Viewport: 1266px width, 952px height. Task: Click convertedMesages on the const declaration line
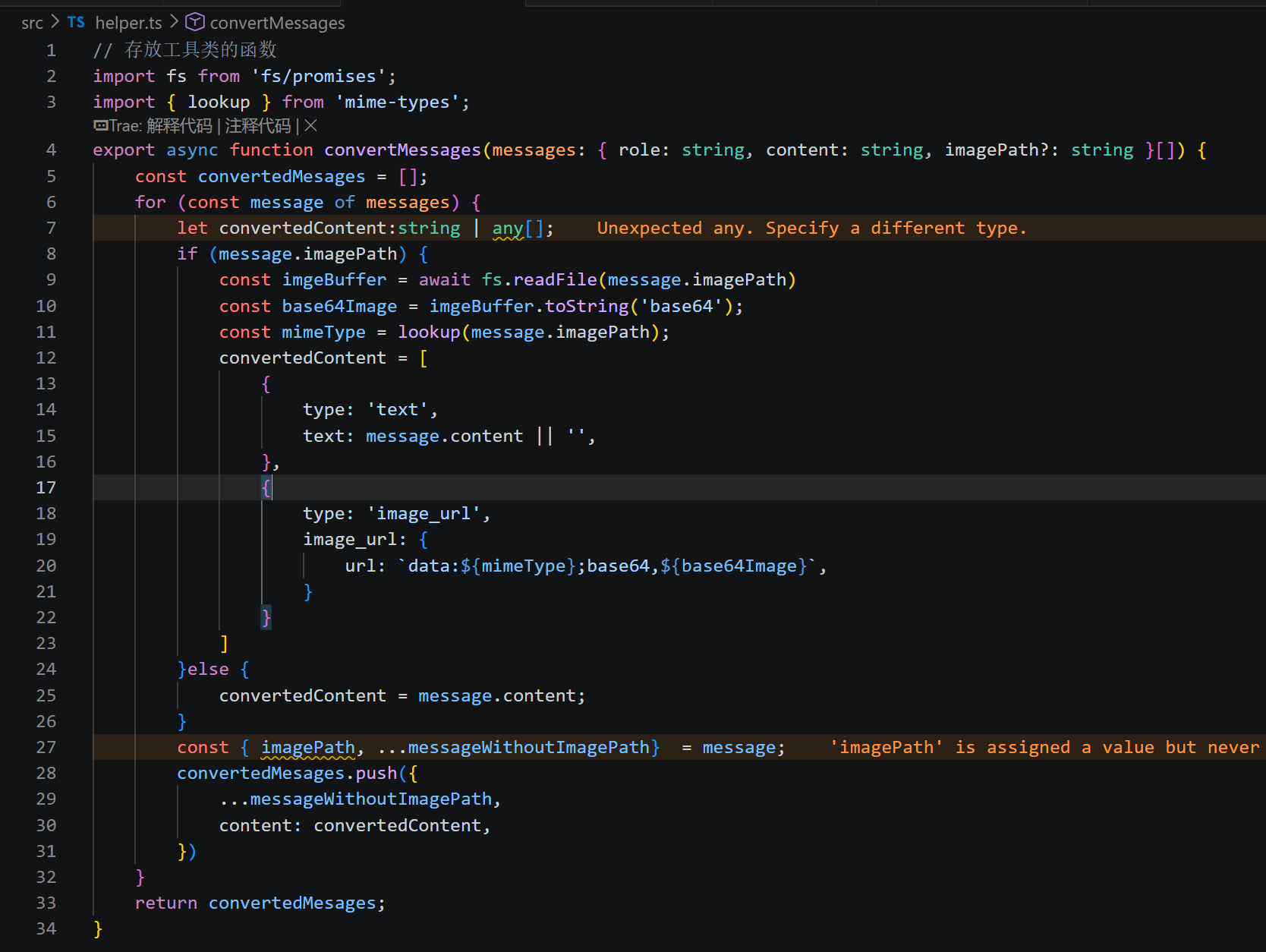[282, 177]
